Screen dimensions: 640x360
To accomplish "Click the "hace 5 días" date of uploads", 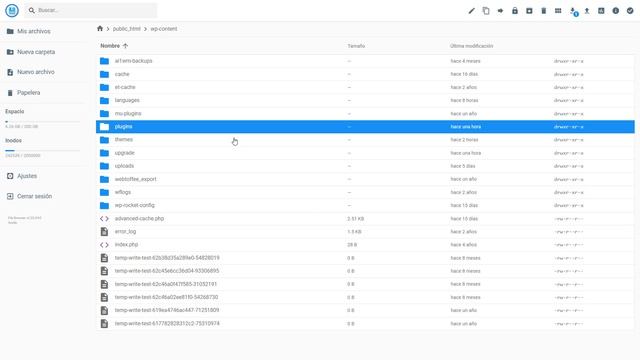I will pos(463,166).
